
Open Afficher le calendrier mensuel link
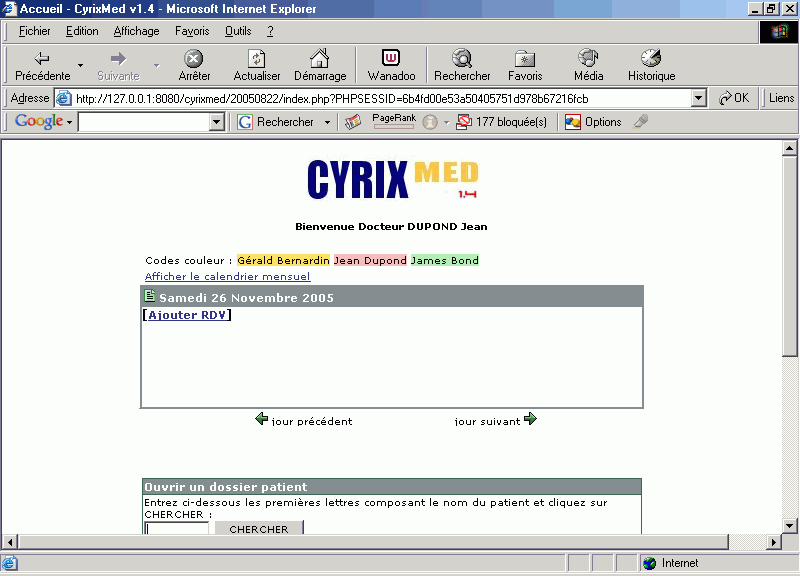[228, 277]
